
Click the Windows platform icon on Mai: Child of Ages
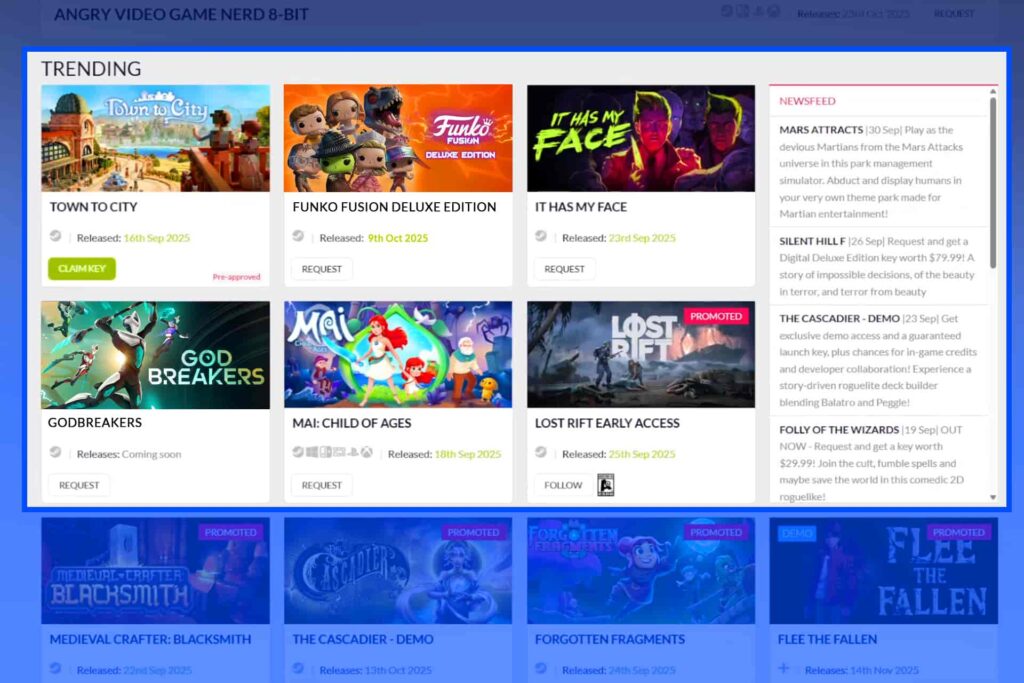click(x=312, y=453)
